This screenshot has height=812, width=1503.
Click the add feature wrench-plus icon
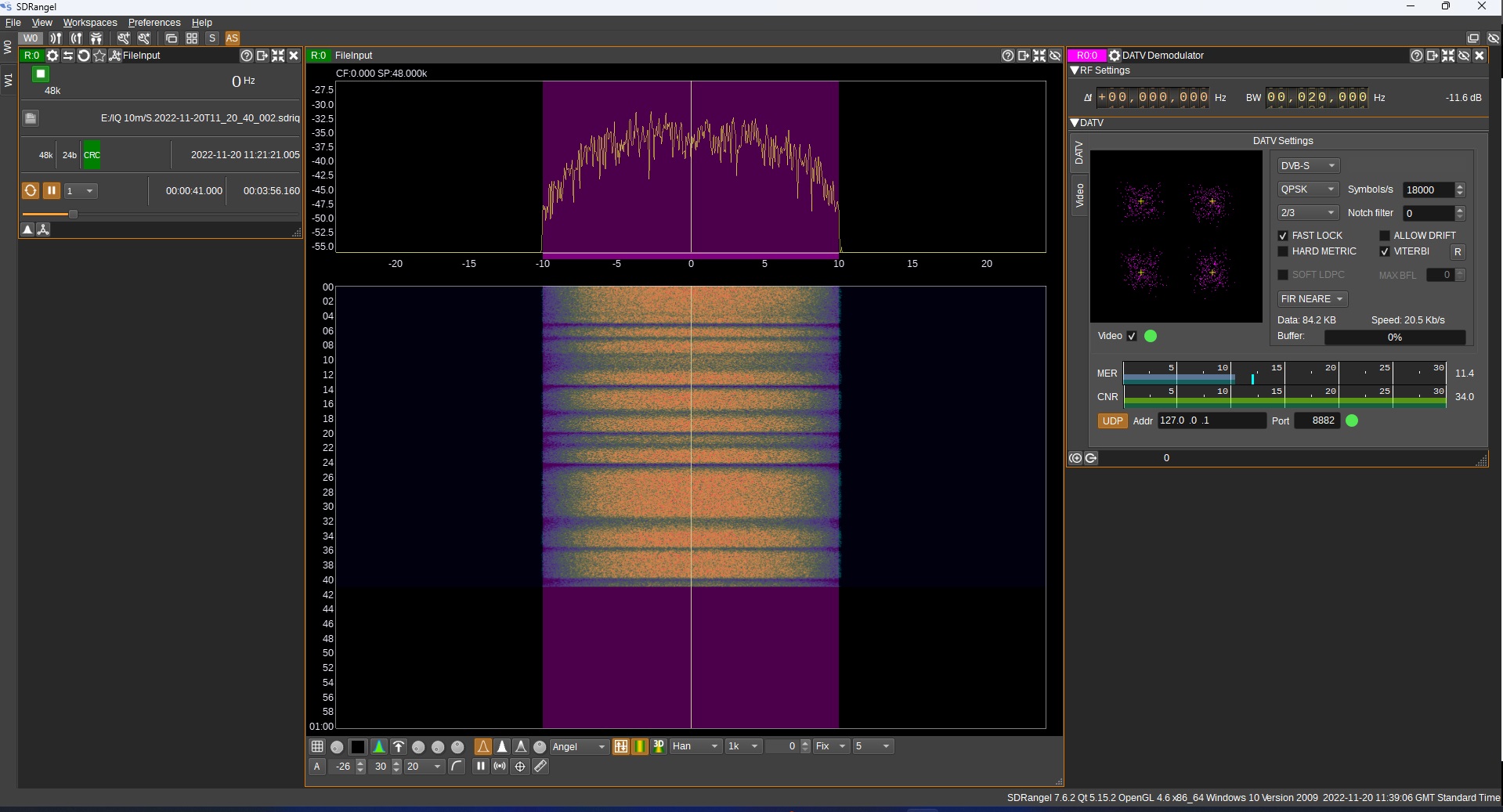124,38
